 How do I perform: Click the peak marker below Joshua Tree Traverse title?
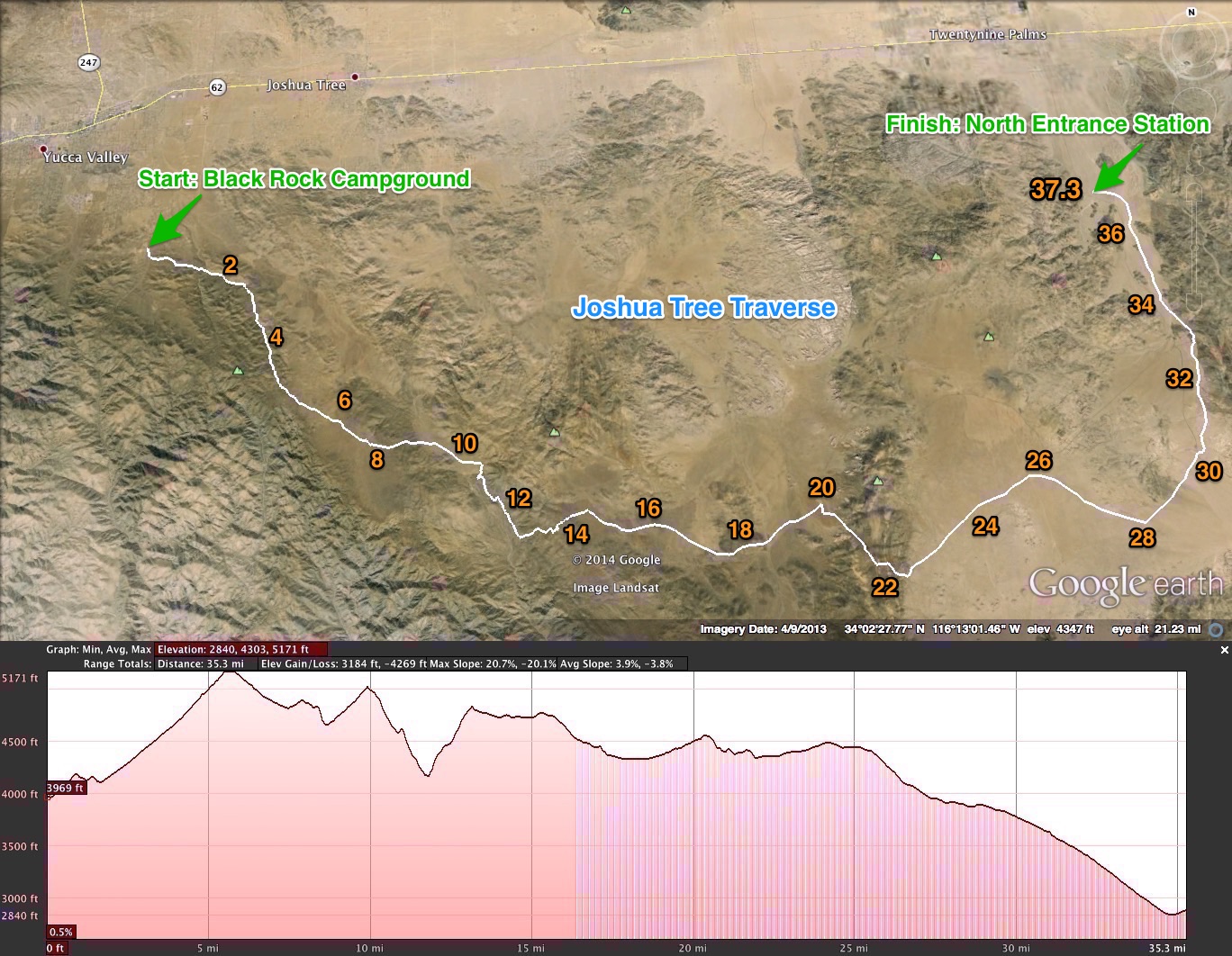coord(989,337)
